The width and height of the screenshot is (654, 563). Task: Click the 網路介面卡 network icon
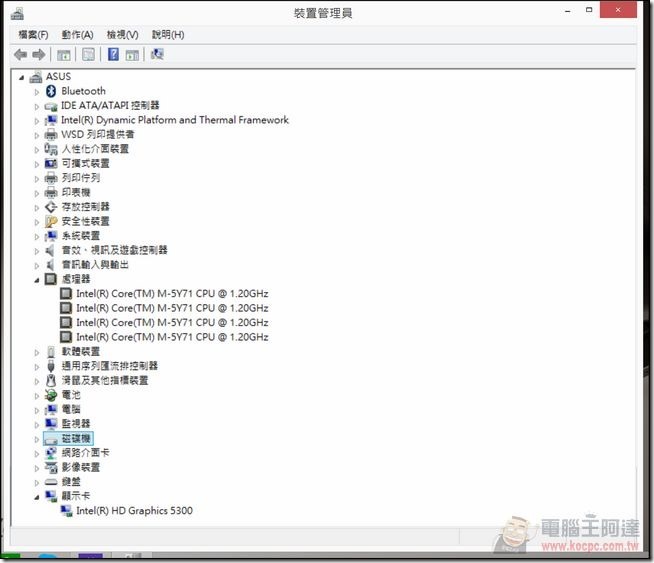[51, 453]
